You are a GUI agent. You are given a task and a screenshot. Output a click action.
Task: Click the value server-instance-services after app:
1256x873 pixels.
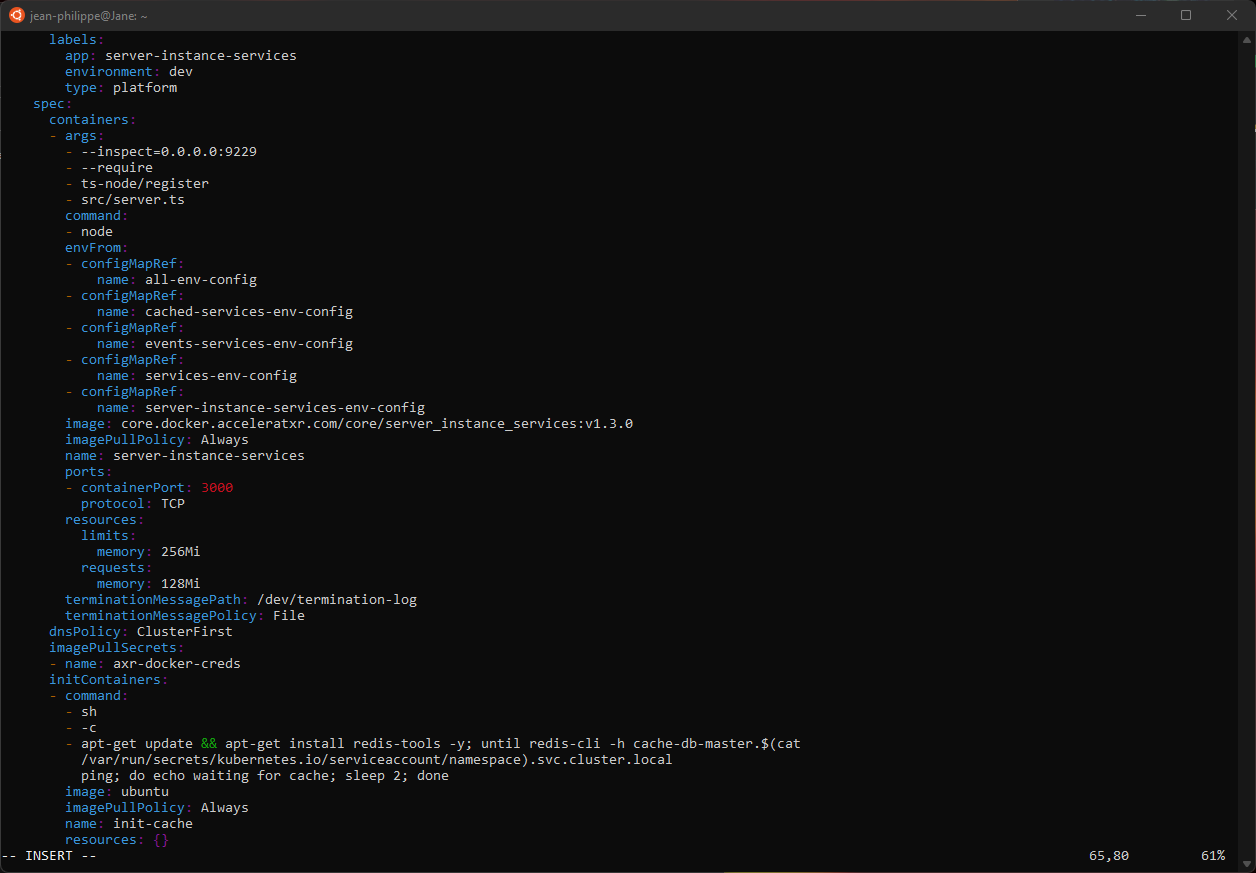point(201,56)
